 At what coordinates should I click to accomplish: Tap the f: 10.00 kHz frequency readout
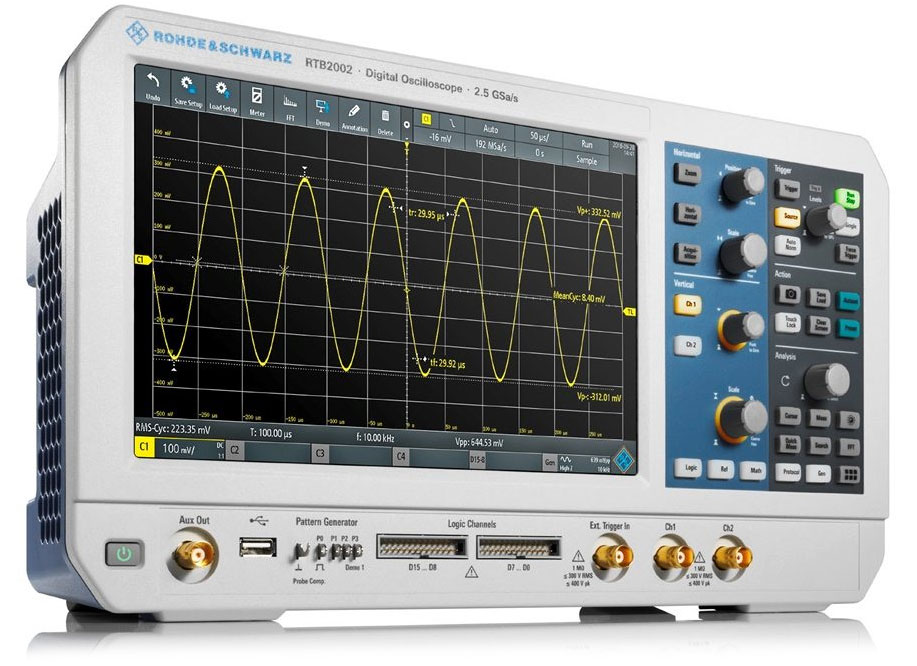(x=375, y=437)
